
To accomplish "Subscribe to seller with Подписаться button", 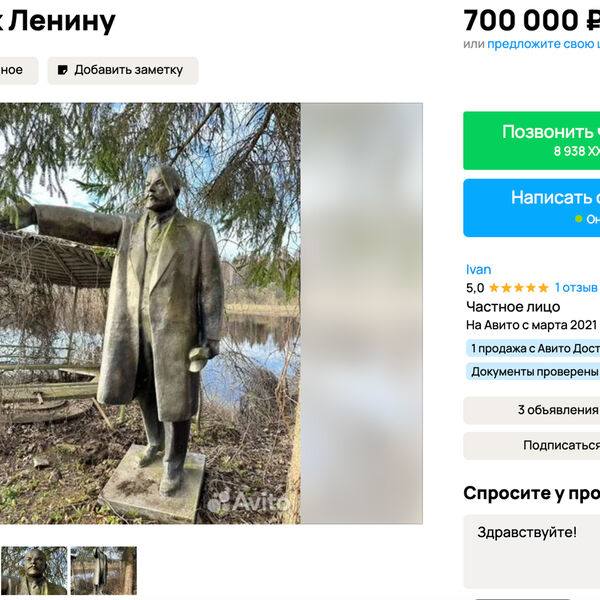I will (x=532, y=445).
